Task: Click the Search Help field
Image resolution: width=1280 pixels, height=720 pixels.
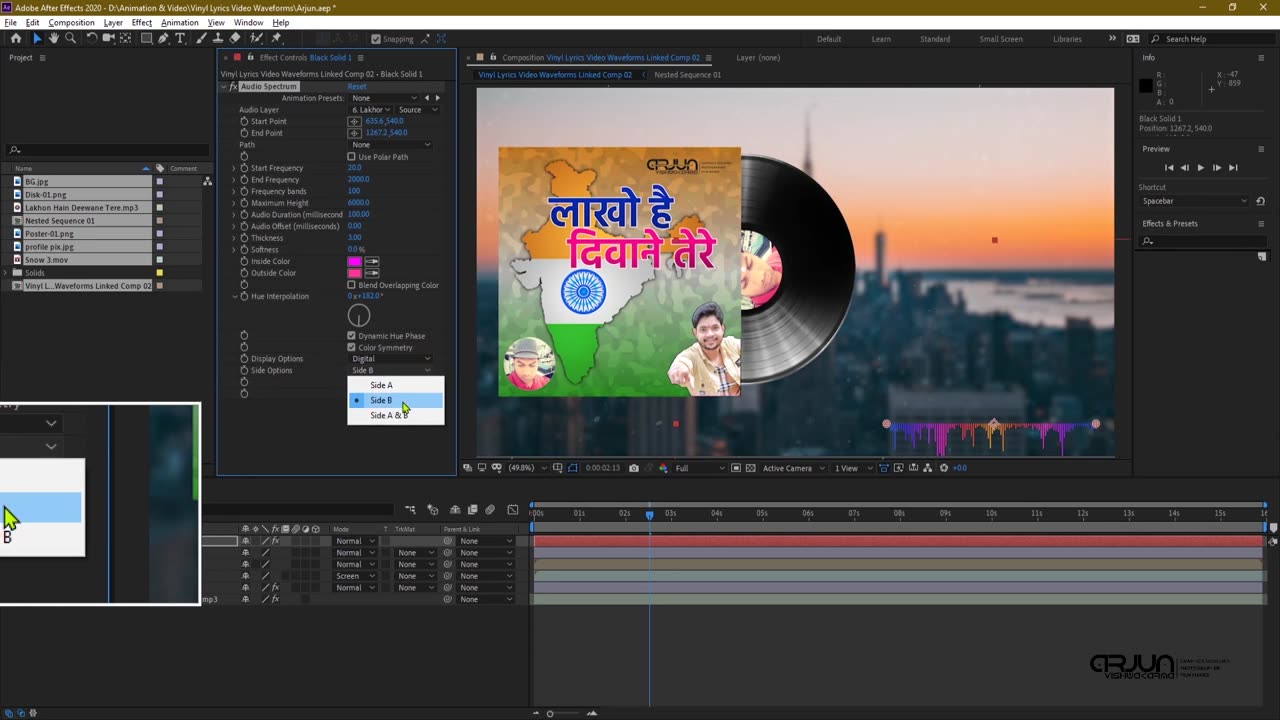Action: click(x=1214, y=39)
